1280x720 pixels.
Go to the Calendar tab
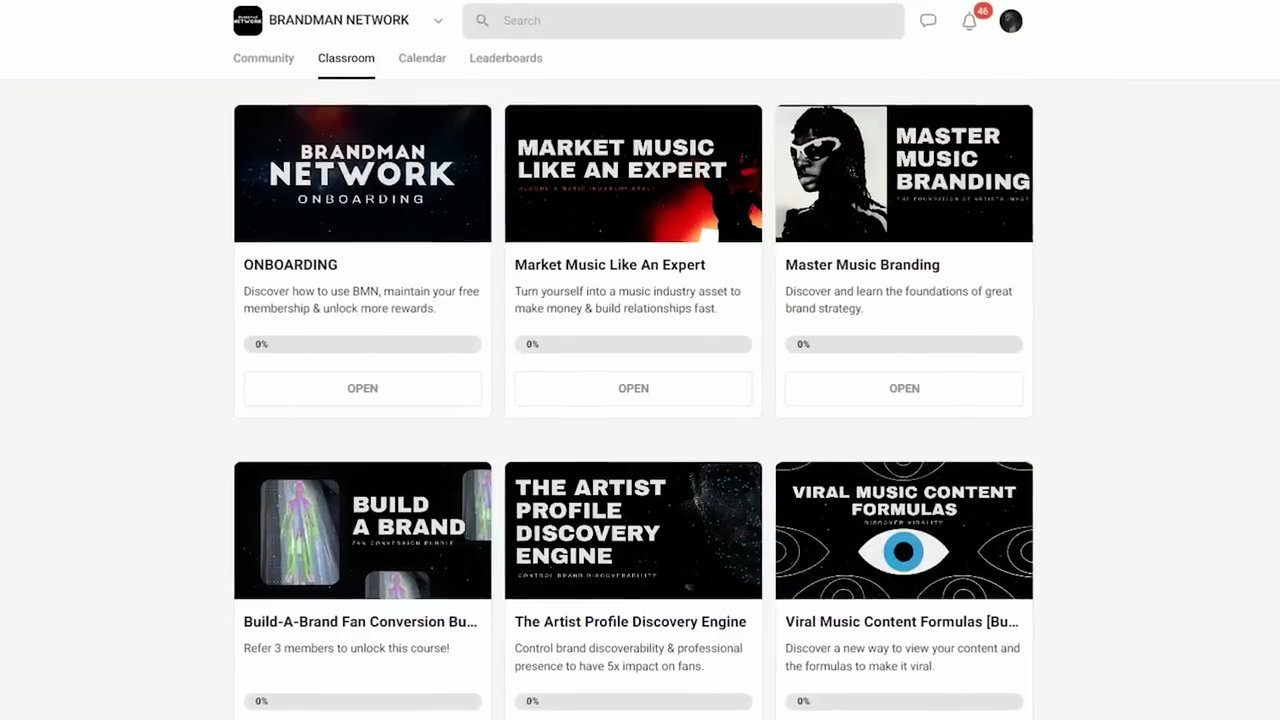point(422,58)
